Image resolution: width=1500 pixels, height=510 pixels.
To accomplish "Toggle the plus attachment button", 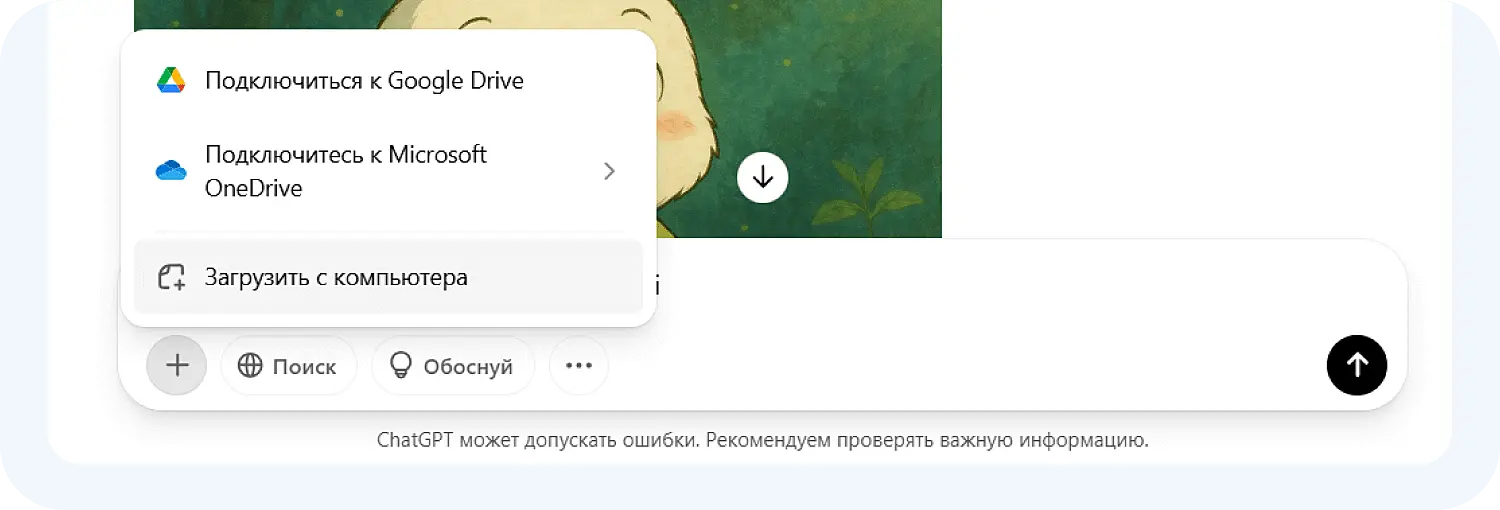I will click(177, 366).
